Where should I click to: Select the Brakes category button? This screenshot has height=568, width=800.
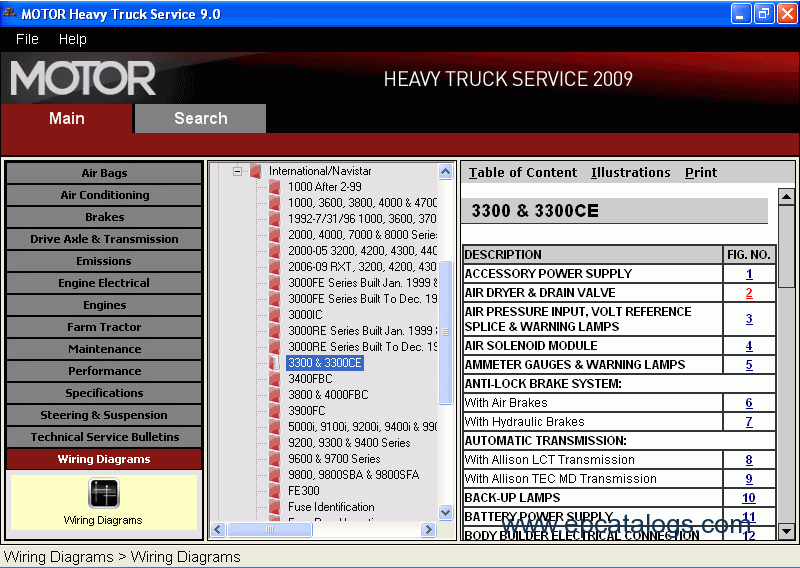[104, 217]
